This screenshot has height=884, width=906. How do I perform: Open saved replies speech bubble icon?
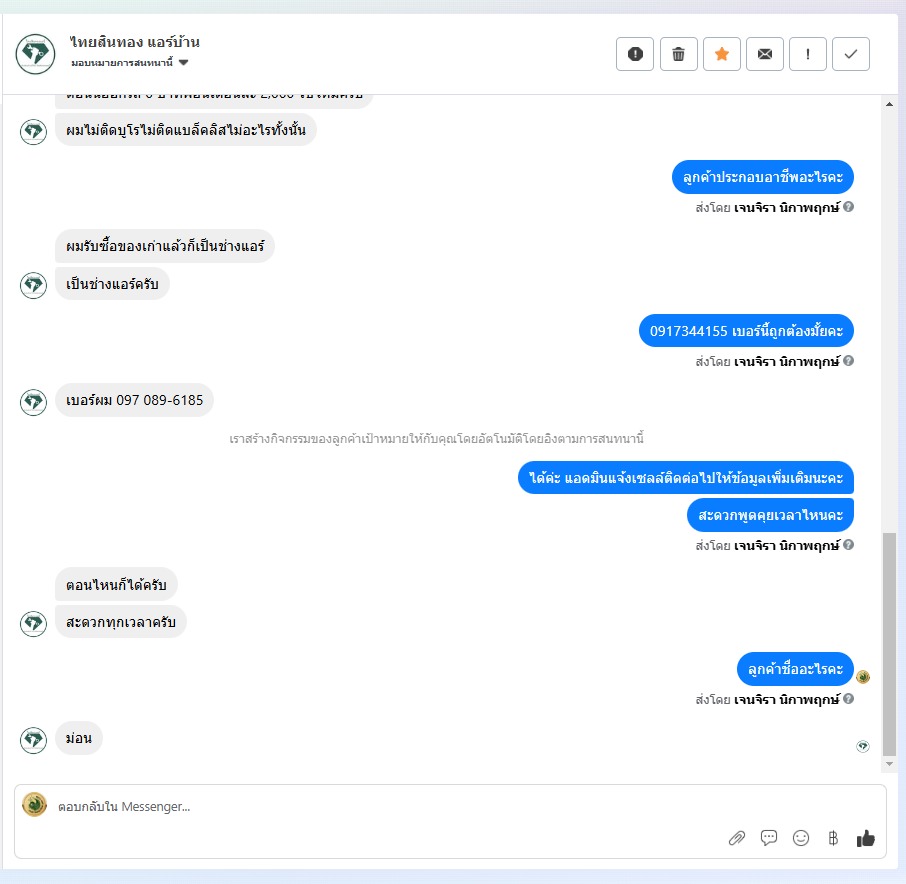pos(768,838)
